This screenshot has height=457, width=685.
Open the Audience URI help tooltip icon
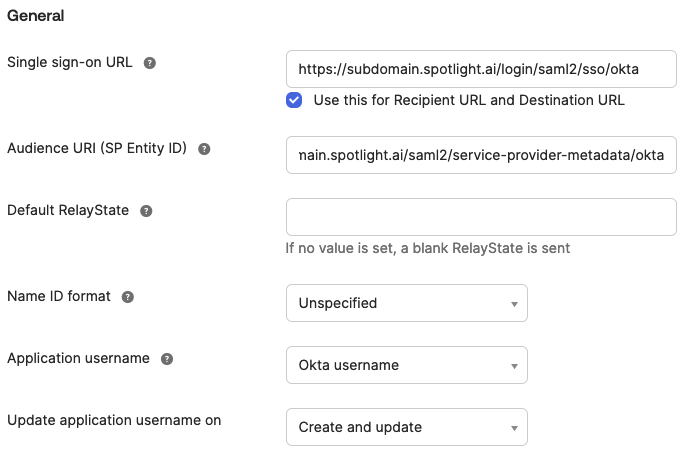point(204,149)
